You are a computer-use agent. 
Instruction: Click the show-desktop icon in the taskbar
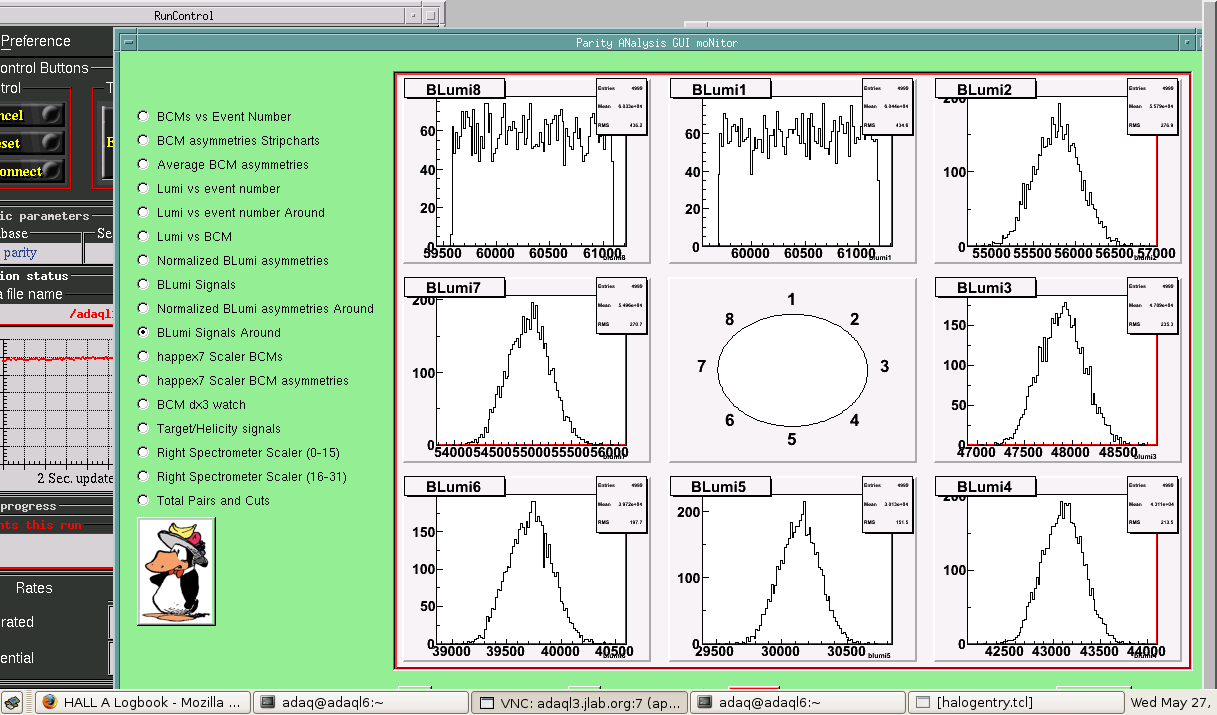click(13, 703)
